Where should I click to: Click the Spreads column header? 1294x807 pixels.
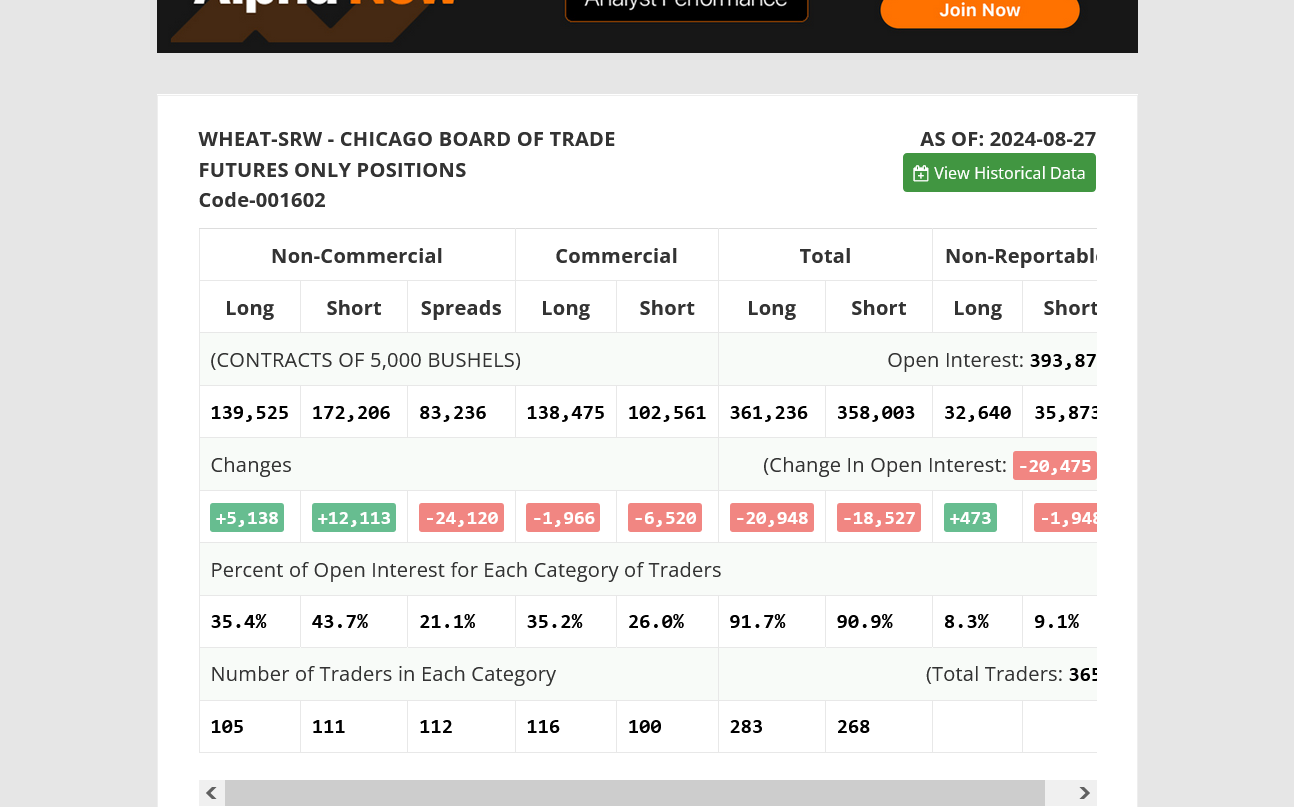coord(461,308)
